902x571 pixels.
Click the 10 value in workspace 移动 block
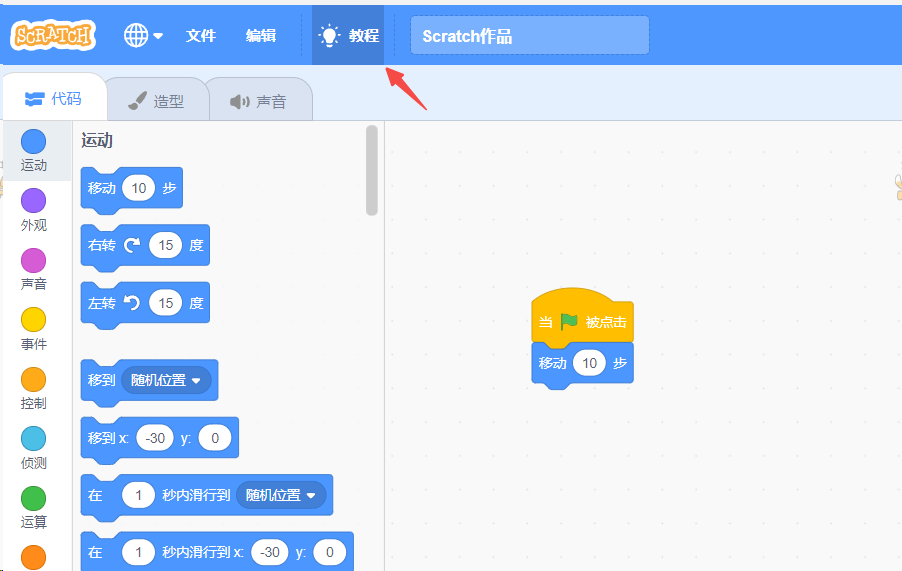(590, 363)
